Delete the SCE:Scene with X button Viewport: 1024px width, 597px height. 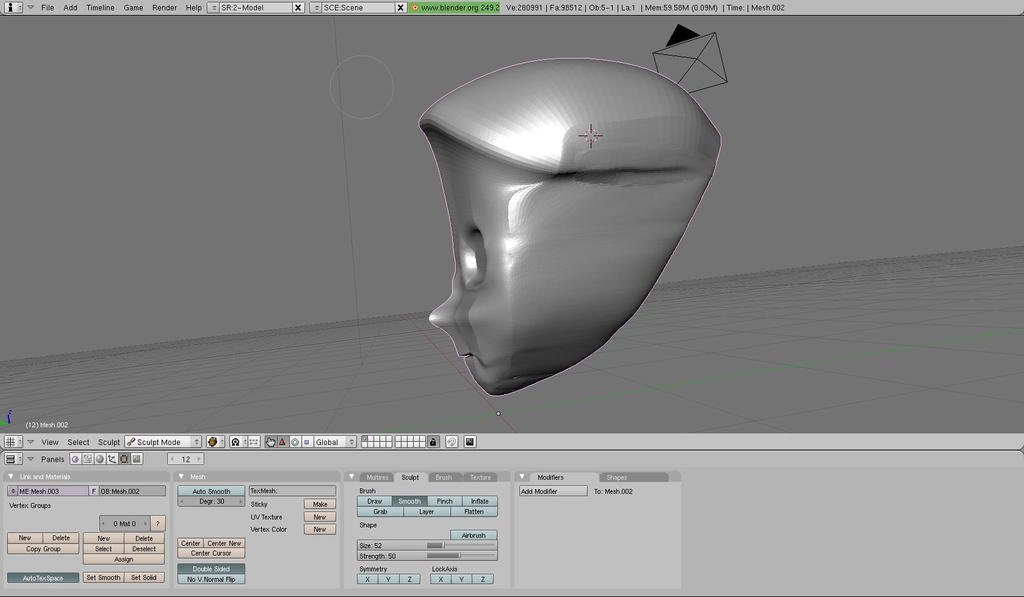tap(400, 8)
